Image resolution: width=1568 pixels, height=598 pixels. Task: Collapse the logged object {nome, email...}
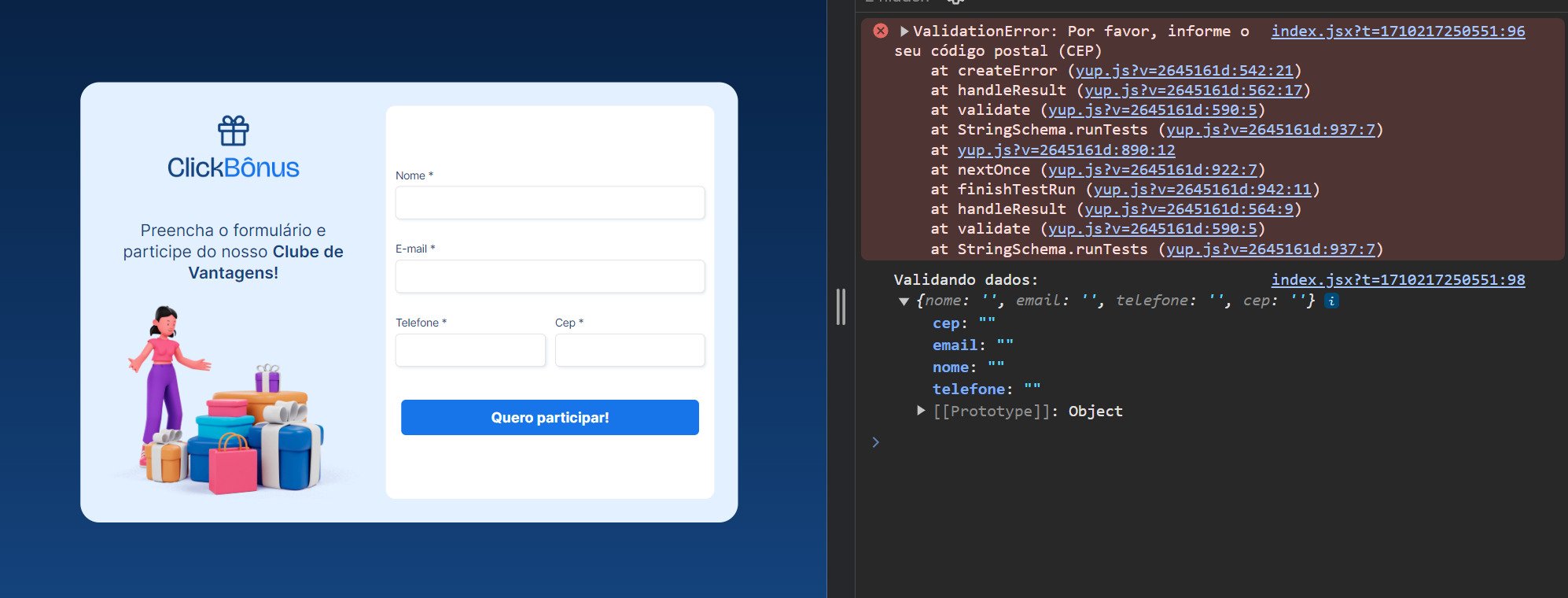pyautogui.click(x=904, y=301)
